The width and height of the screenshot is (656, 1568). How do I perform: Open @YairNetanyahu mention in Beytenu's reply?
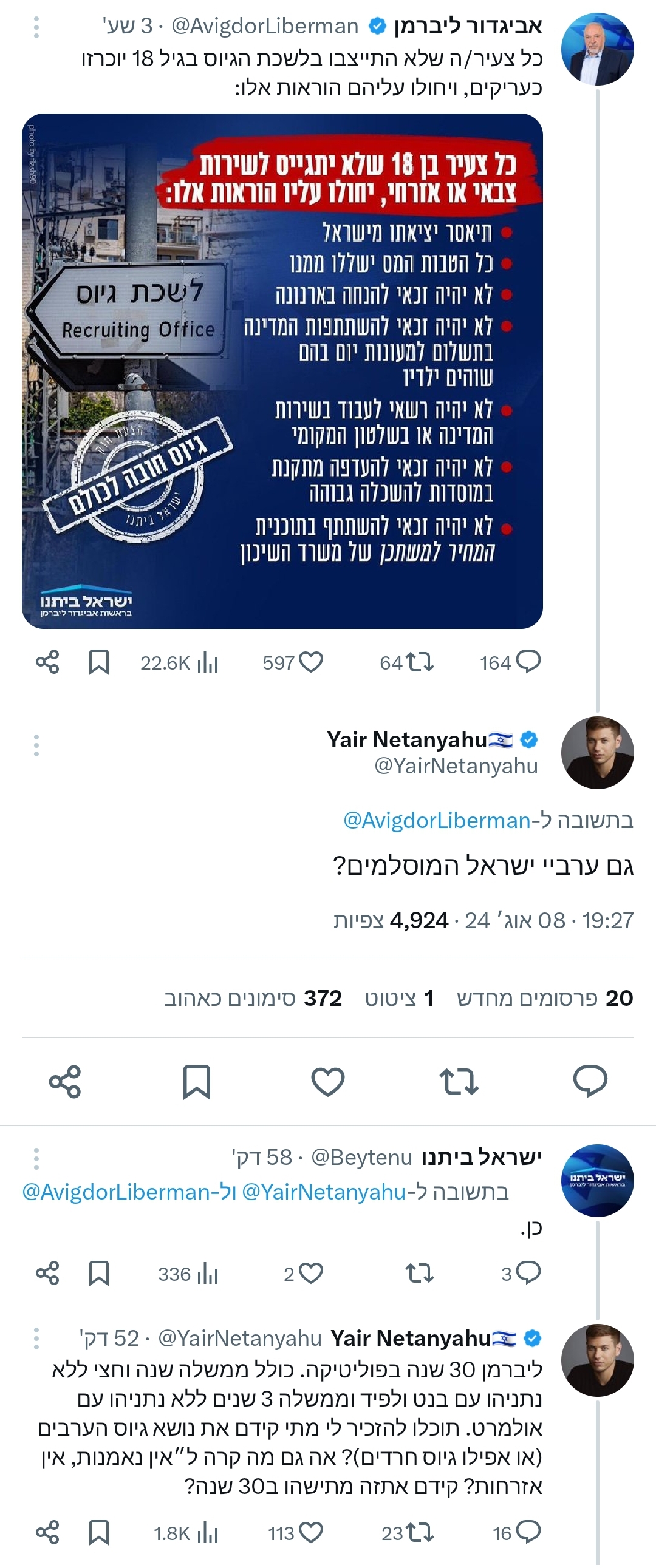pos(323,1191)
